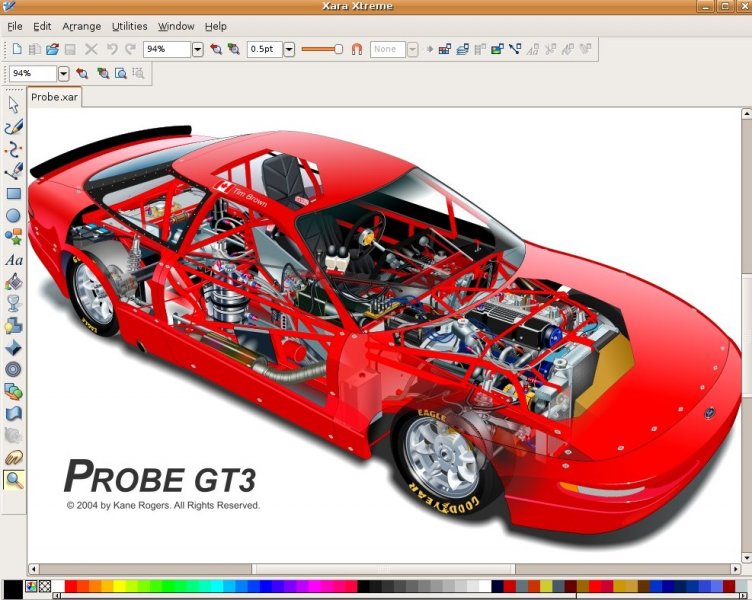Open the Arrange menu
The image size is (752, 600).
click(81, 26)
